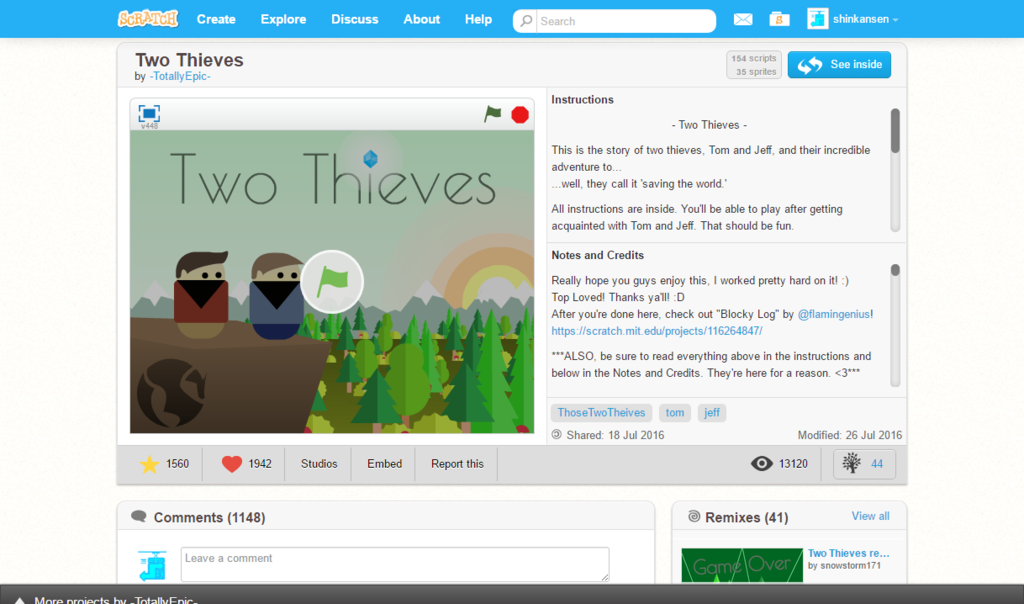Click the eye icon next to the view count
Image resolution: width=1024 pixels, height=604 pixels.
coord(762,463)
